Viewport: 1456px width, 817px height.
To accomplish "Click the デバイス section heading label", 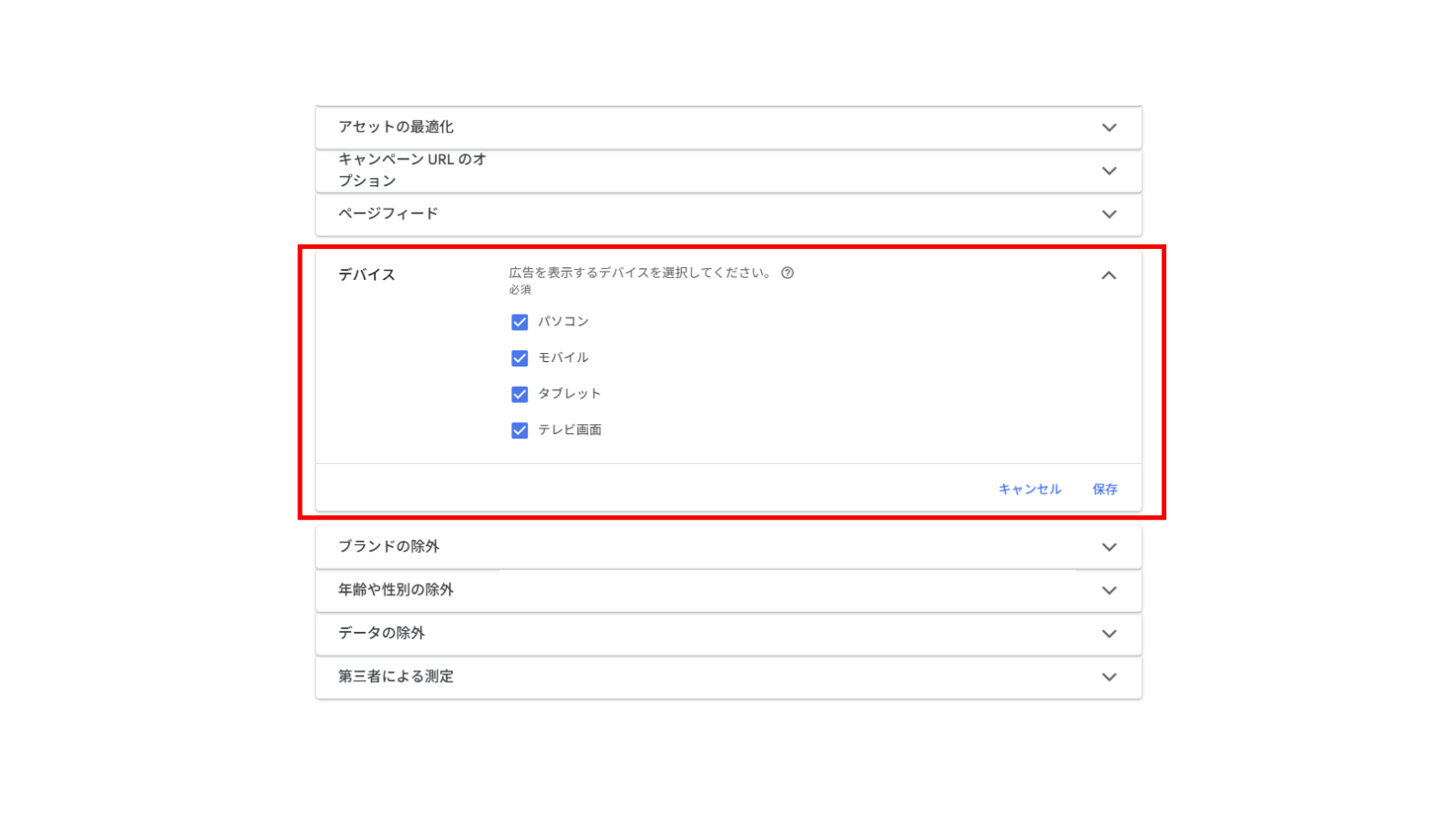I will tap(367, 274).
